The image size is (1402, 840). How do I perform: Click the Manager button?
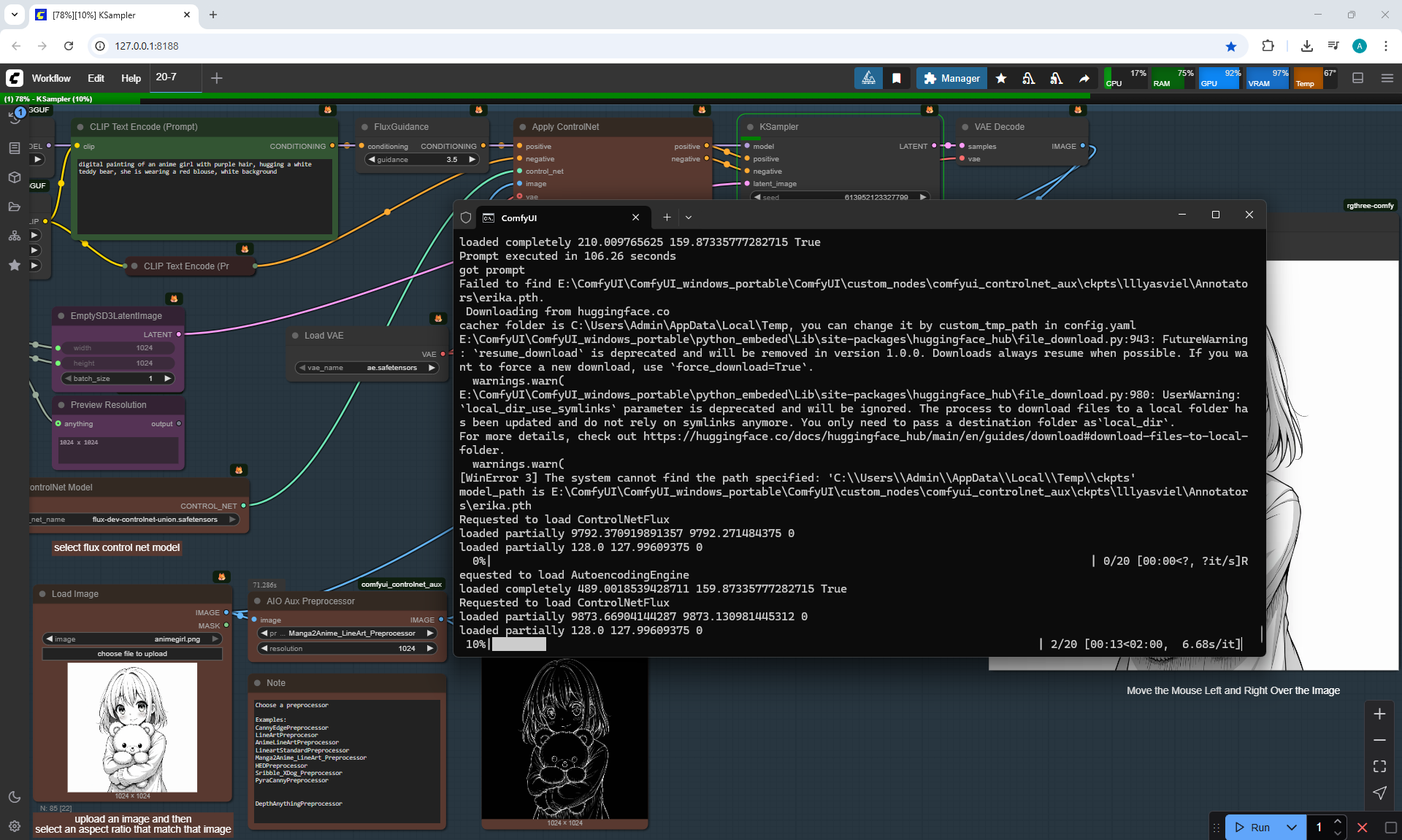pyautogui.click(x=951, y=78)
